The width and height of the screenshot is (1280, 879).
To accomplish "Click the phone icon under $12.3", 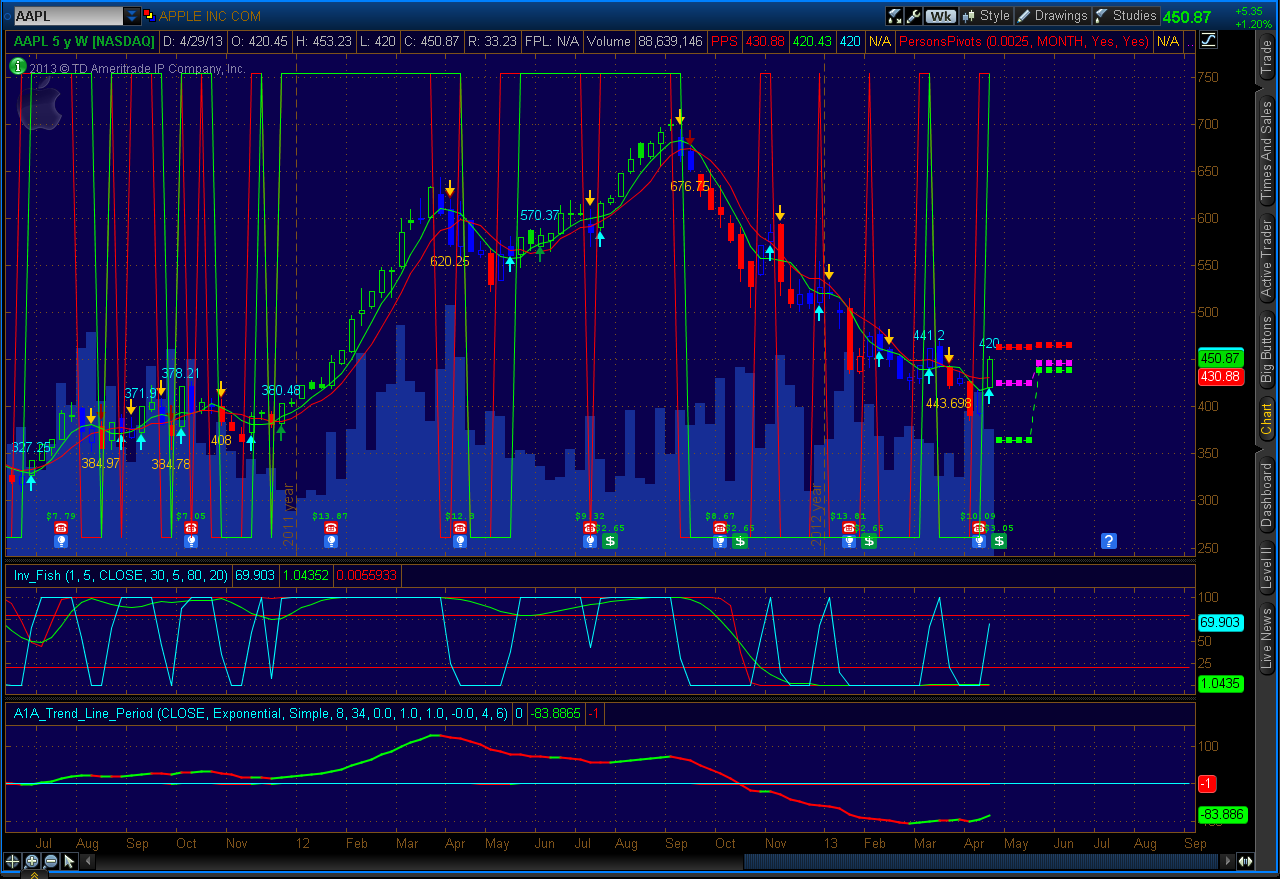I will click(x=459, y=528).
